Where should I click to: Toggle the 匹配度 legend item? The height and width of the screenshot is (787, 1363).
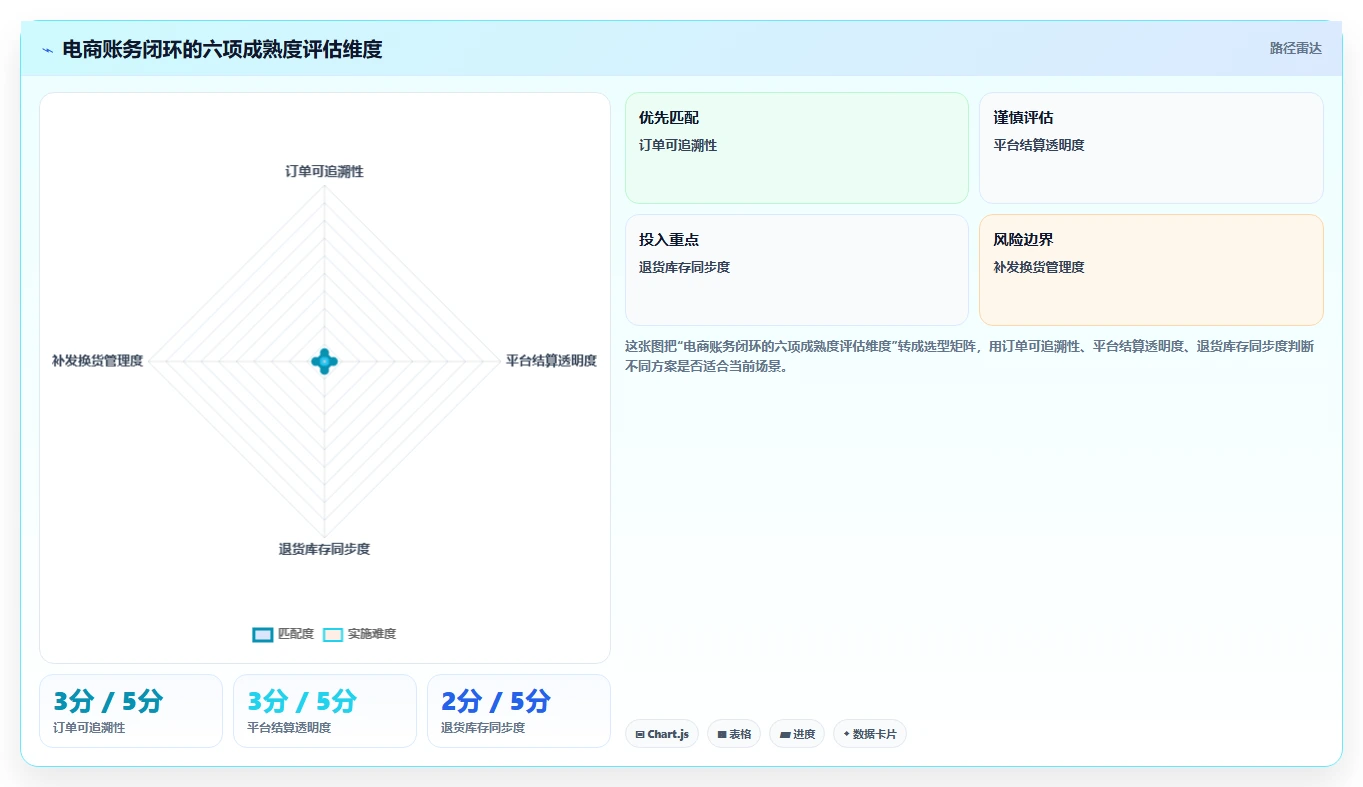coord(283,634)
